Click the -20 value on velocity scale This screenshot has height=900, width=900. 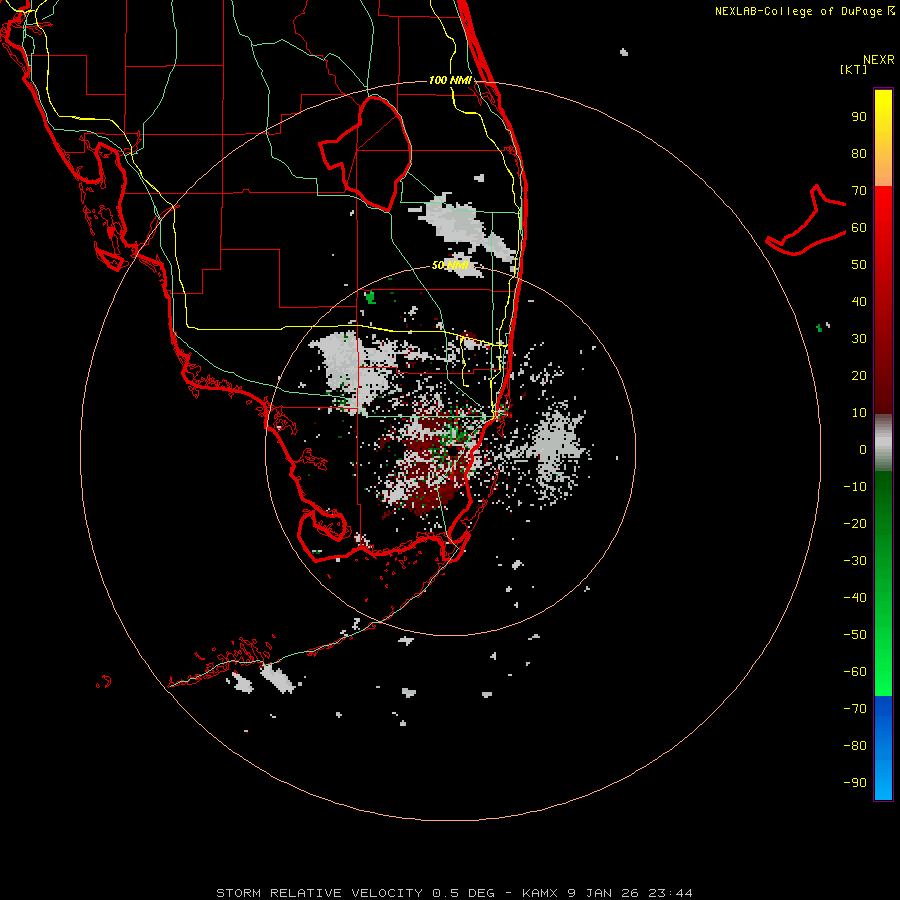point(855,523)
